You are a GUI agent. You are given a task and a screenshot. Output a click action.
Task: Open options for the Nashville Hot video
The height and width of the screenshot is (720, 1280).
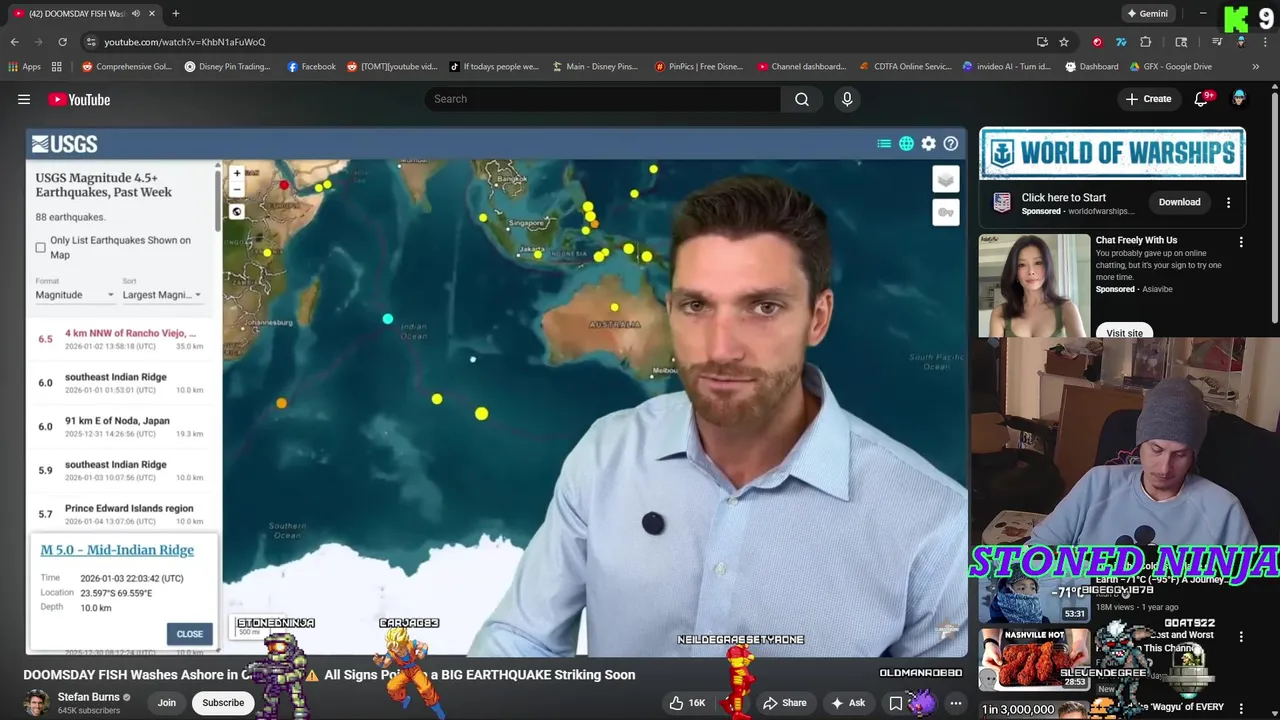coord(1241,636)
